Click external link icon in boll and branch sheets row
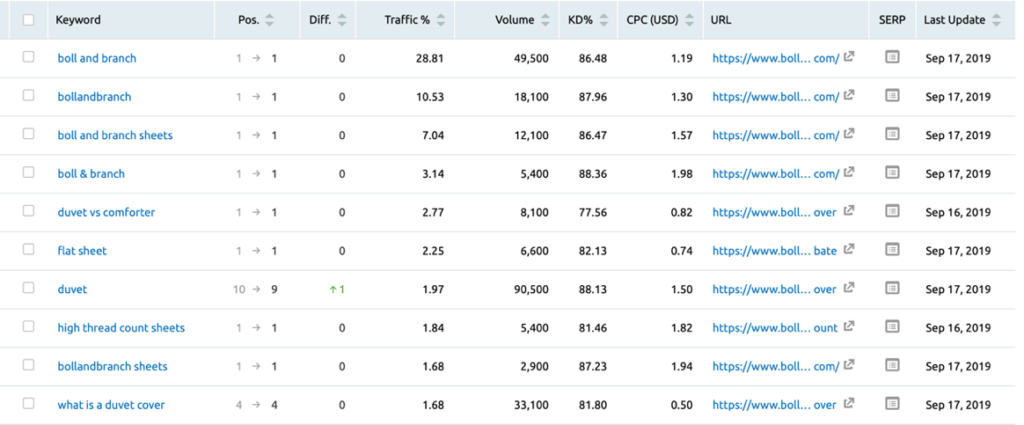The height and width of the screenshot is (425, 1024). 849,134
